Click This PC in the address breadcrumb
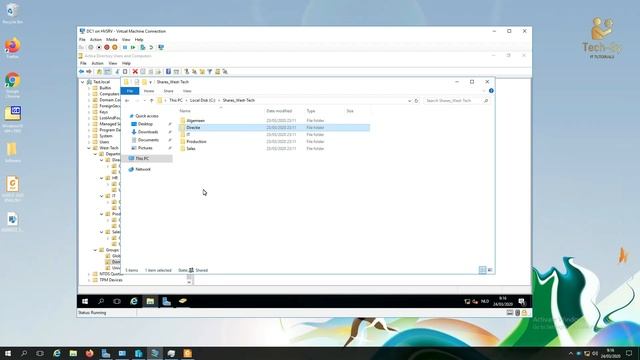The height and width of the screenshot is (360, 640). tap(176, 100)
